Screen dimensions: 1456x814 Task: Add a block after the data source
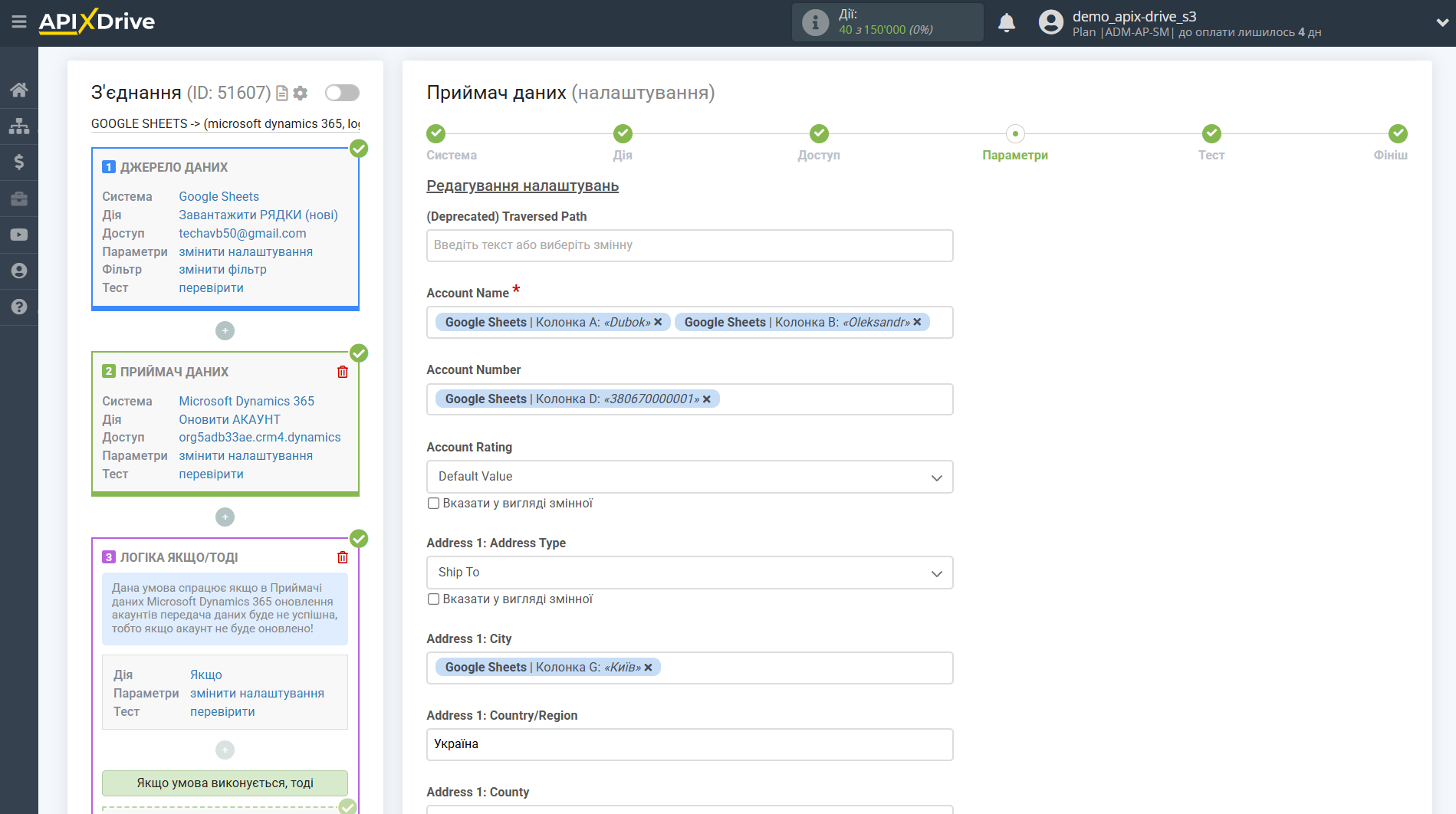pos(225,331)
